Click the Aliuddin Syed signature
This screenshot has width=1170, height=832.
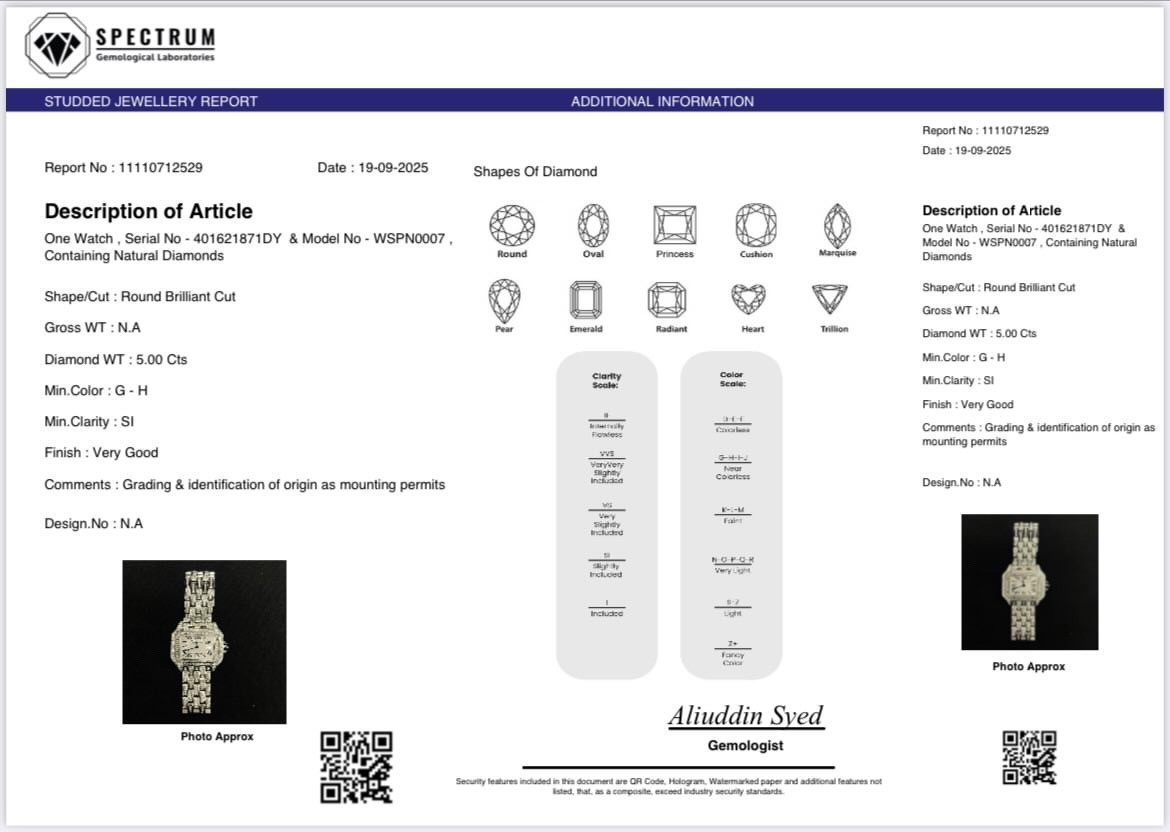(745, 716)
